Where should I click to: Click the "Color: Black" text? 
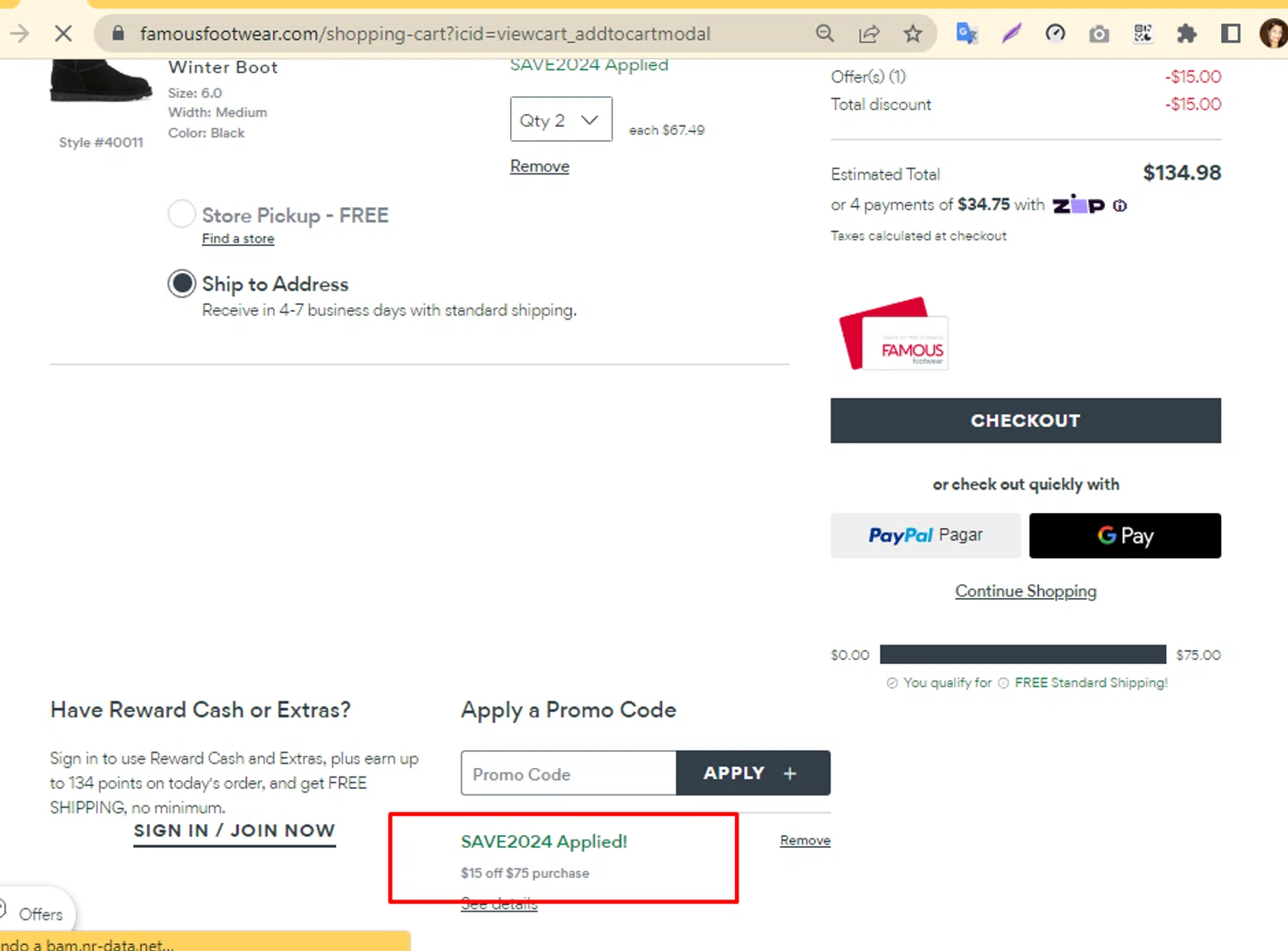[206, 132]
